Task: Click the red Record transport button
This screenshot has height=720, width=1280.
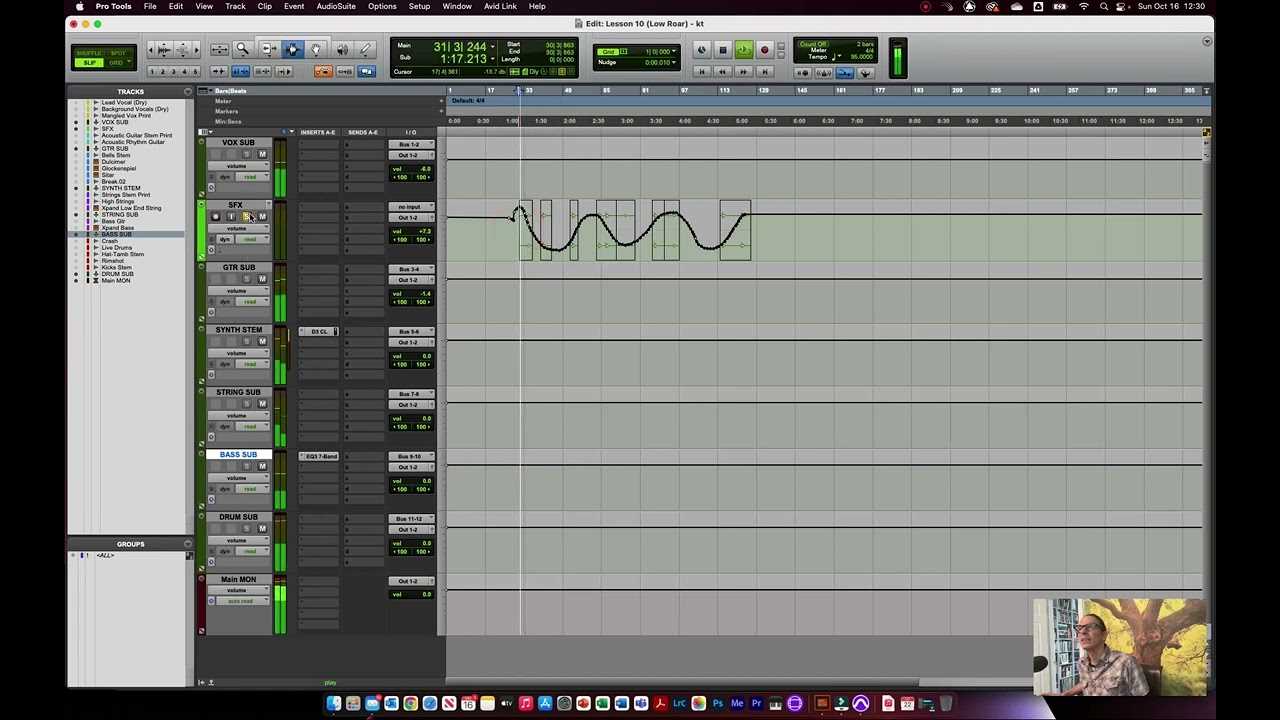Action: coord(764,50)
